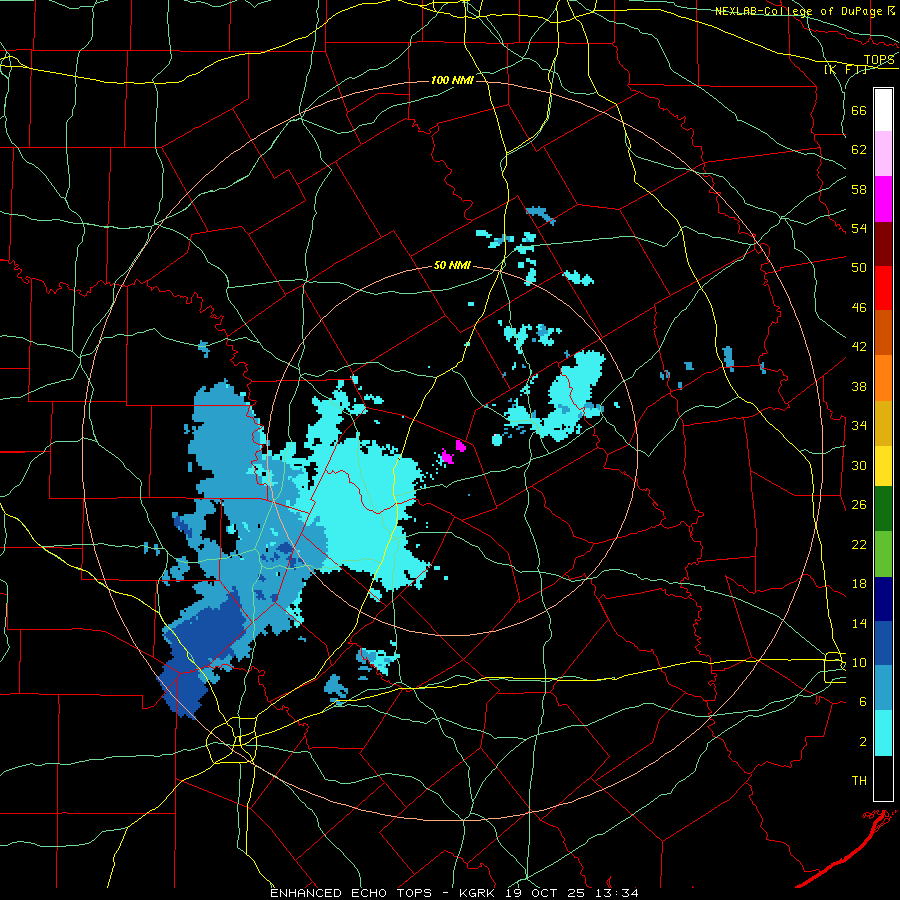Viewport: 900px width, 900px height.
Task: Click the legend value "62"
Action: [859, 150]
